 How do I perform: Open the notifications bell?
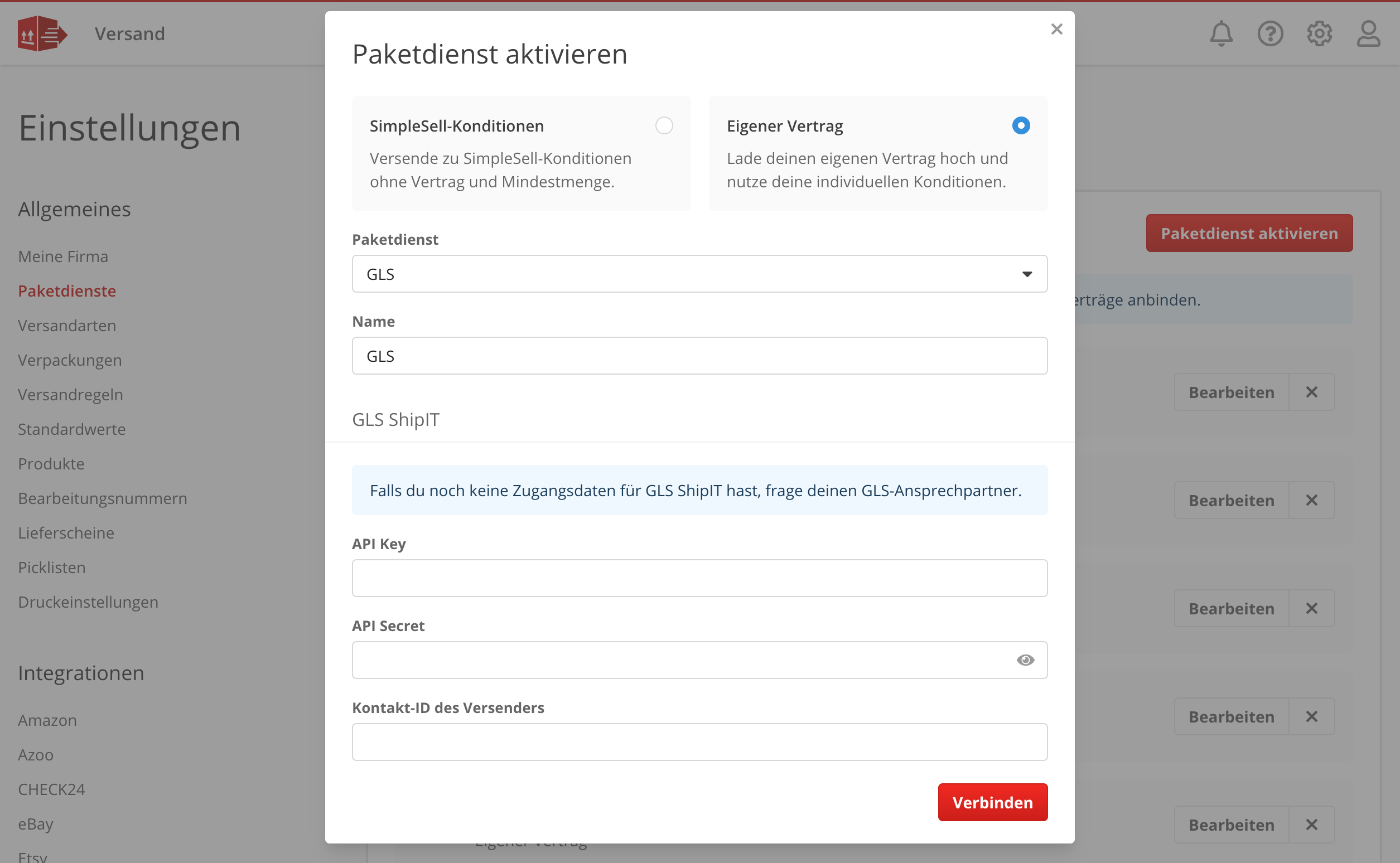coord(1221,33)
